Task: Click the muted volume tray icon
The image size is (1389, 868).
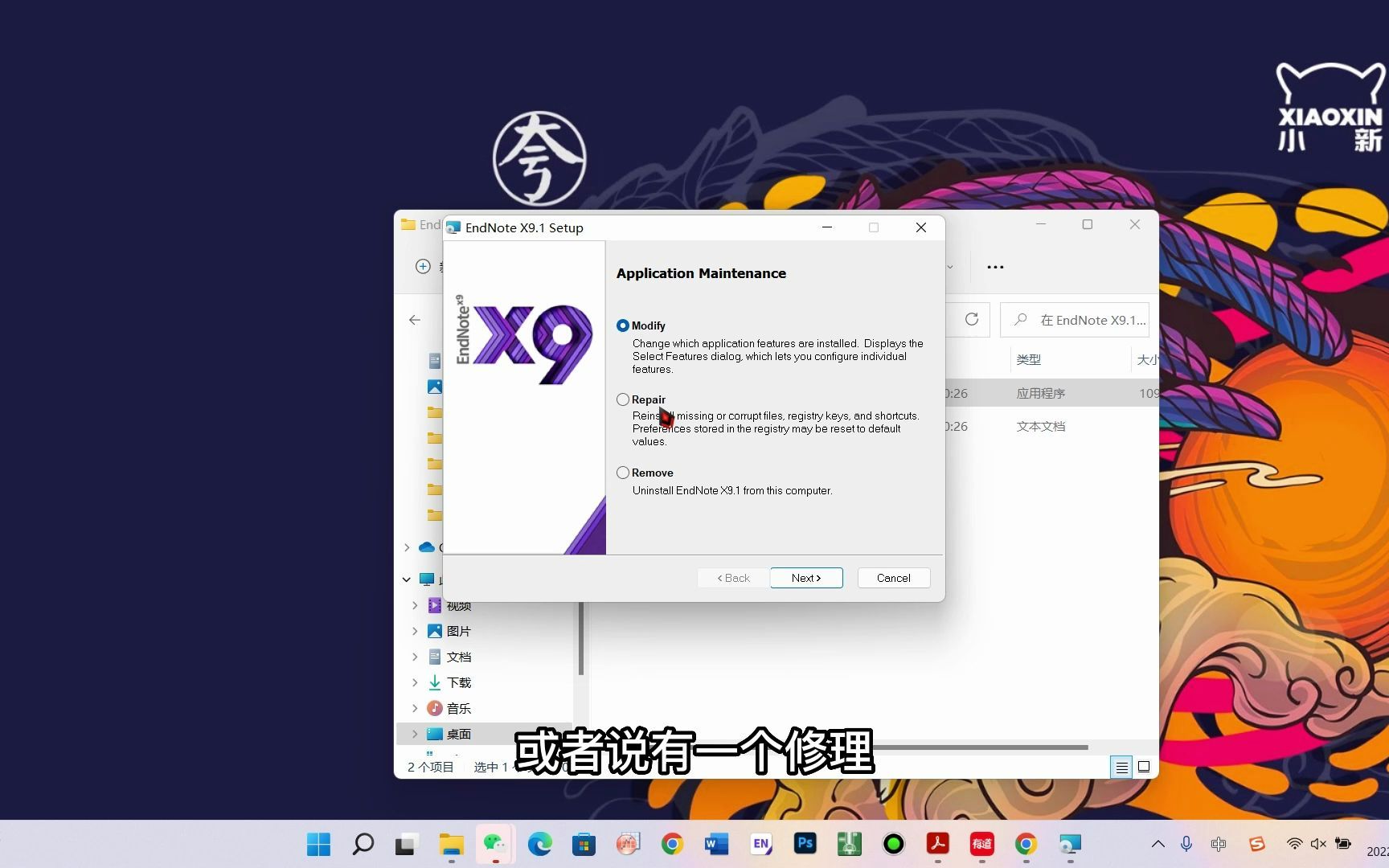Action: pyautogui.click(x=1318, y=844)
